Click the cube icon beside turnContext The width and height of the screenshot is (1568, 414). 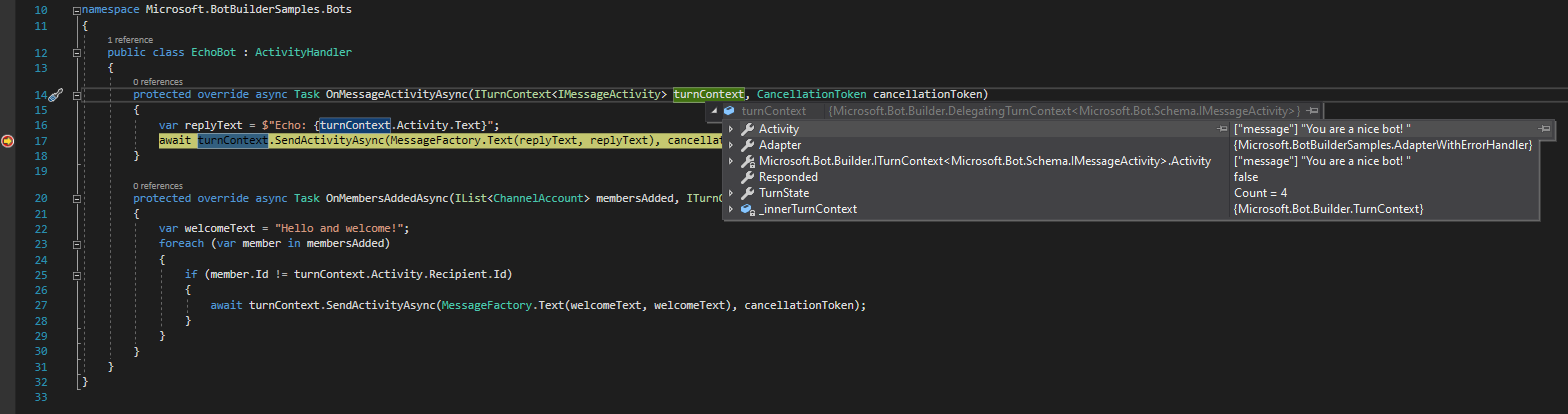pos(729,110)
